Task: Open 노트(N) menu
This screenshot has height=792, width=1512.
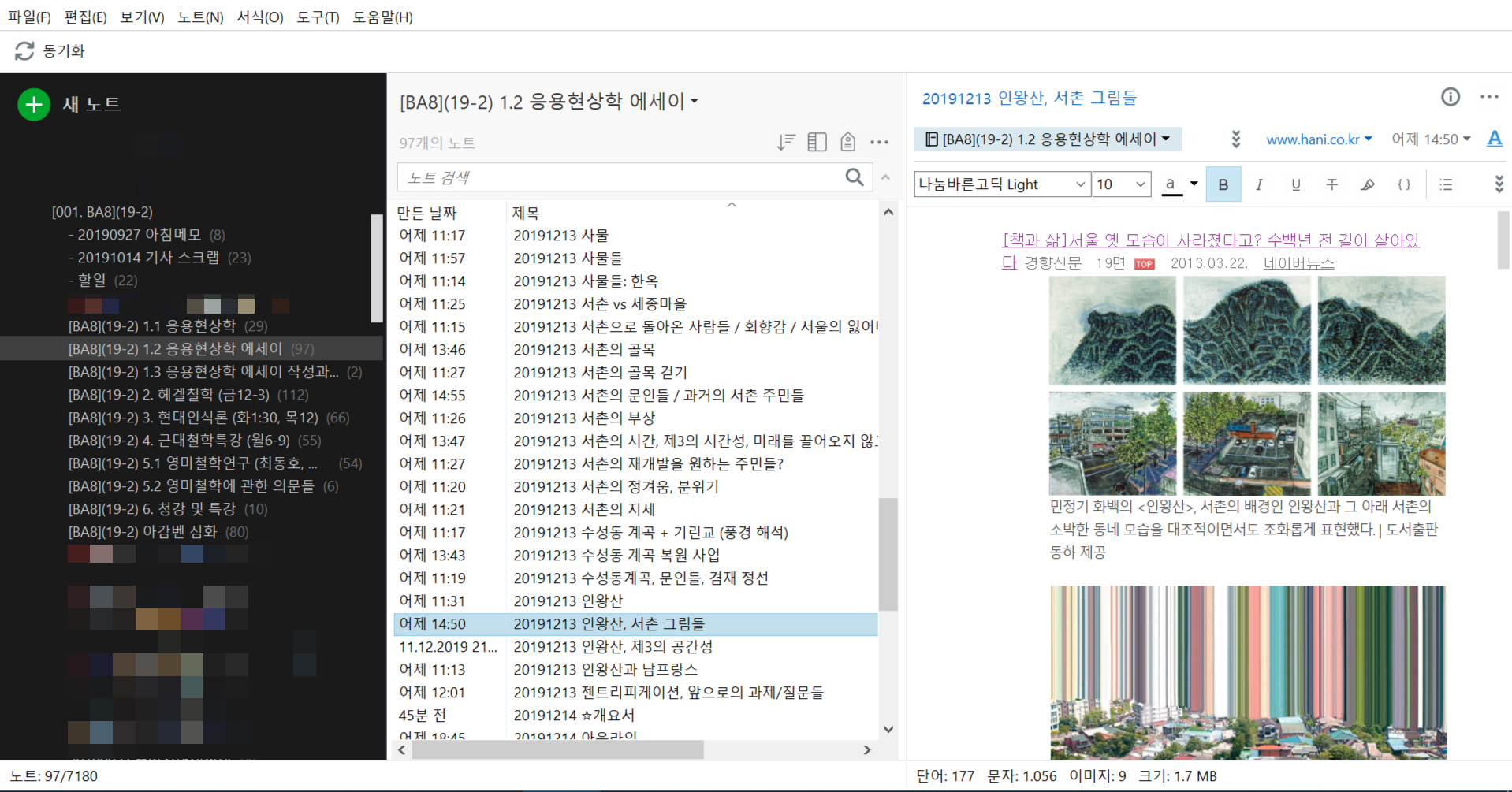Action: point(200,17)
